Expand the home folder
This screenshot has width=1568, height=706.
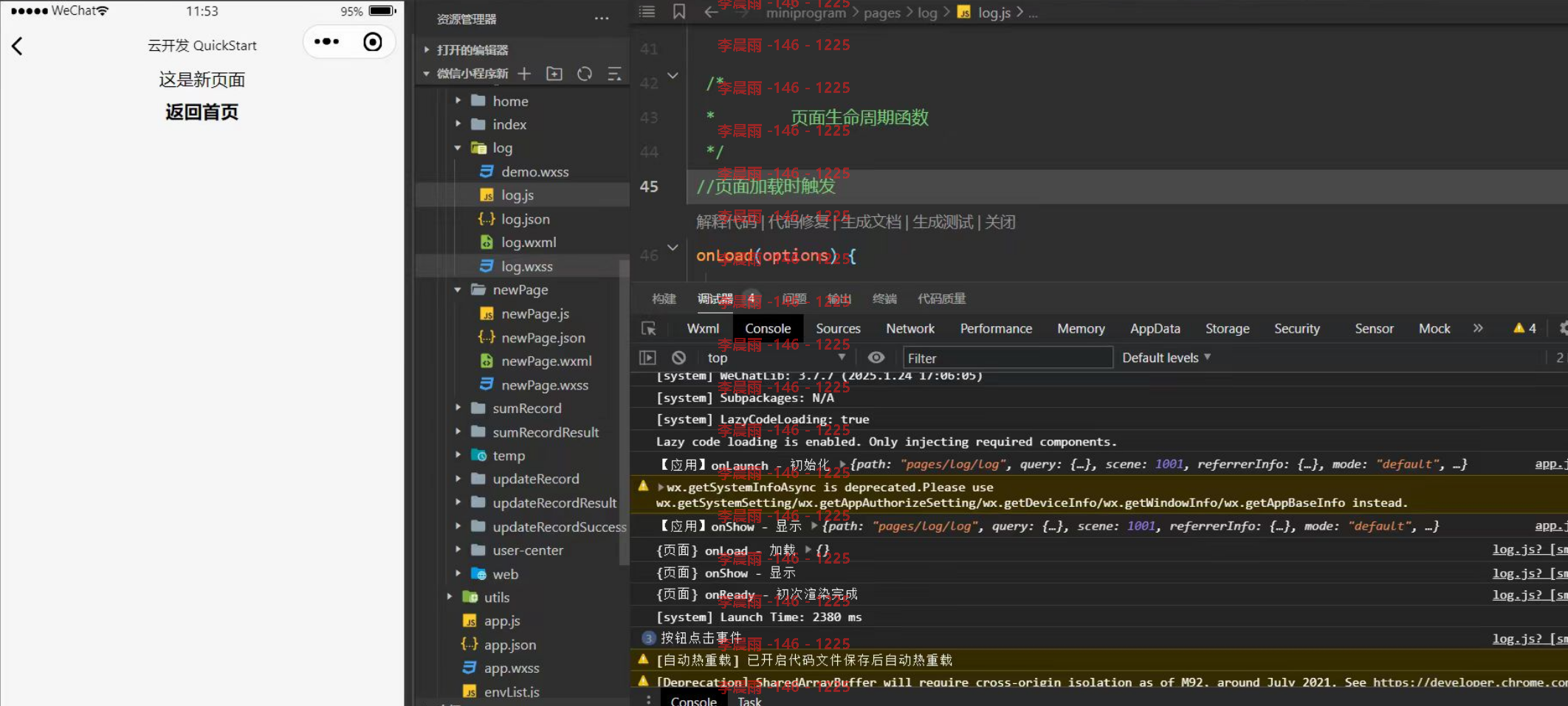point(458,101)
